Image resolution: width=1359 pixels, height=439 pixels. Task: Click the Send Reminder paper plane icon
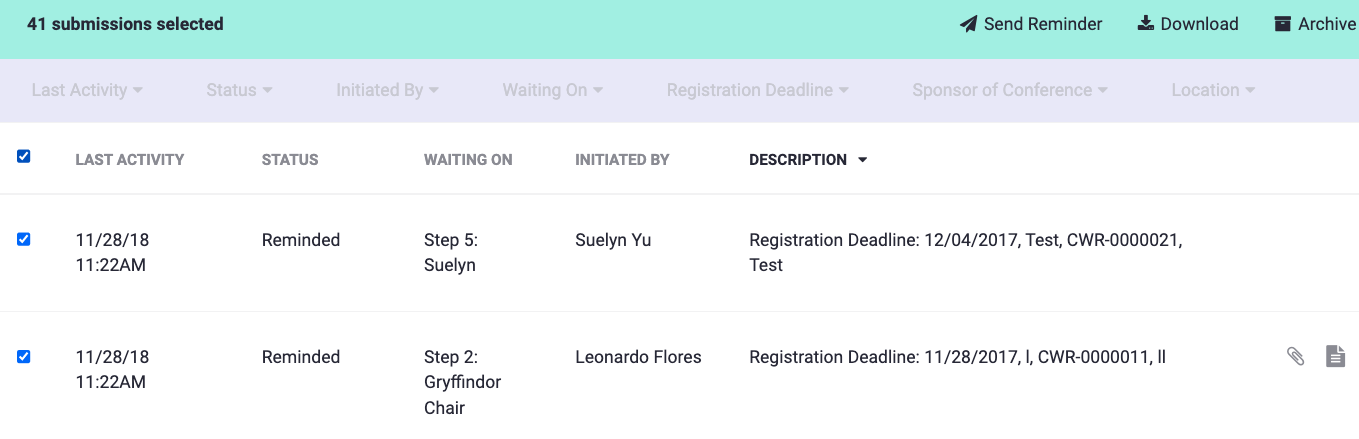(968, 24)
